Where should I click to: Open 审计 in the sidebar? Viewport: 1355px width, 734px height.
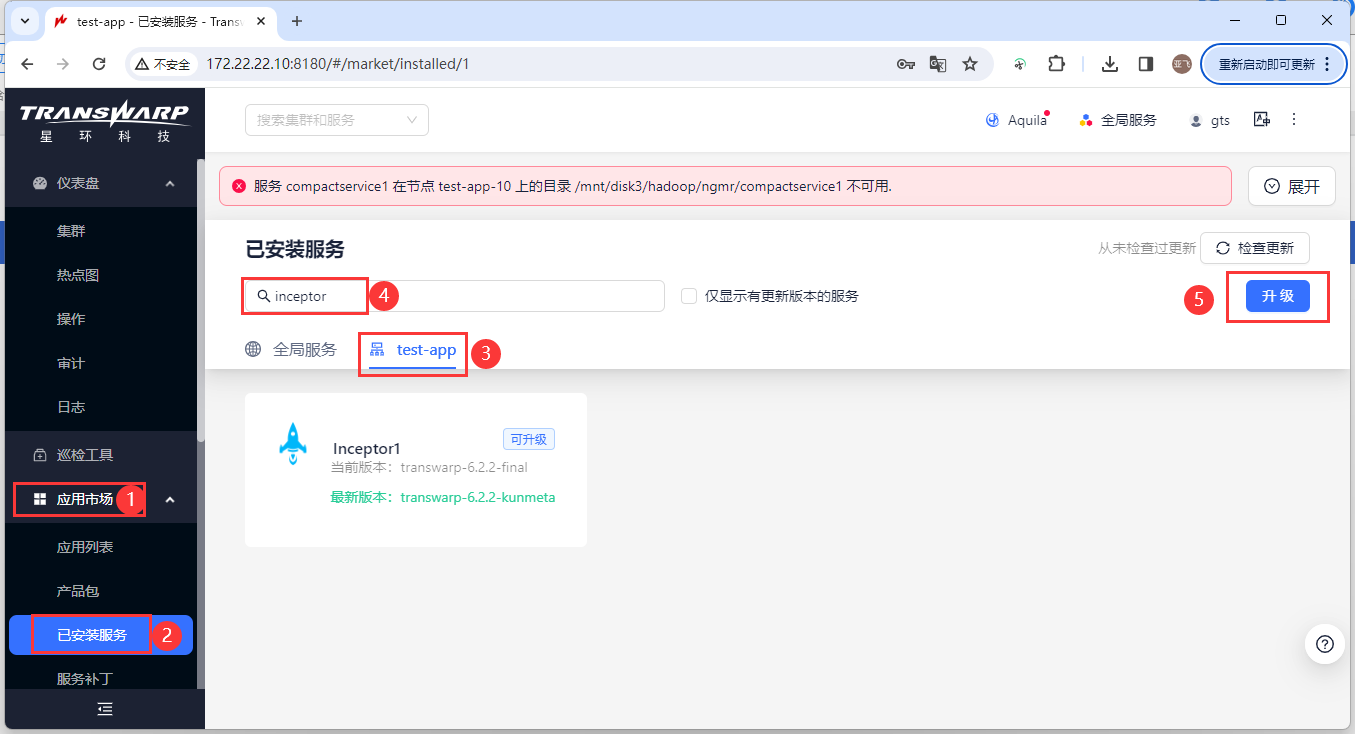[x=71, y=363]
